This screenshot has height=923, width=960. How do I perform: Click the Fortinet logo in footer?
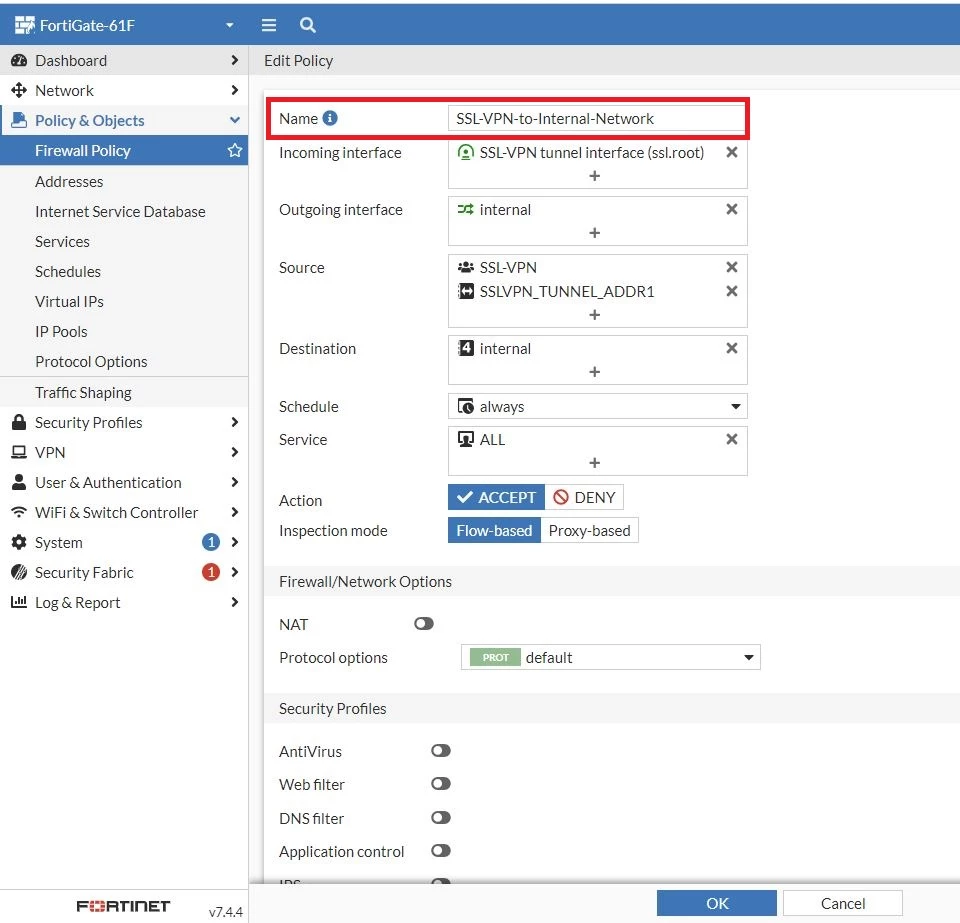123,906
